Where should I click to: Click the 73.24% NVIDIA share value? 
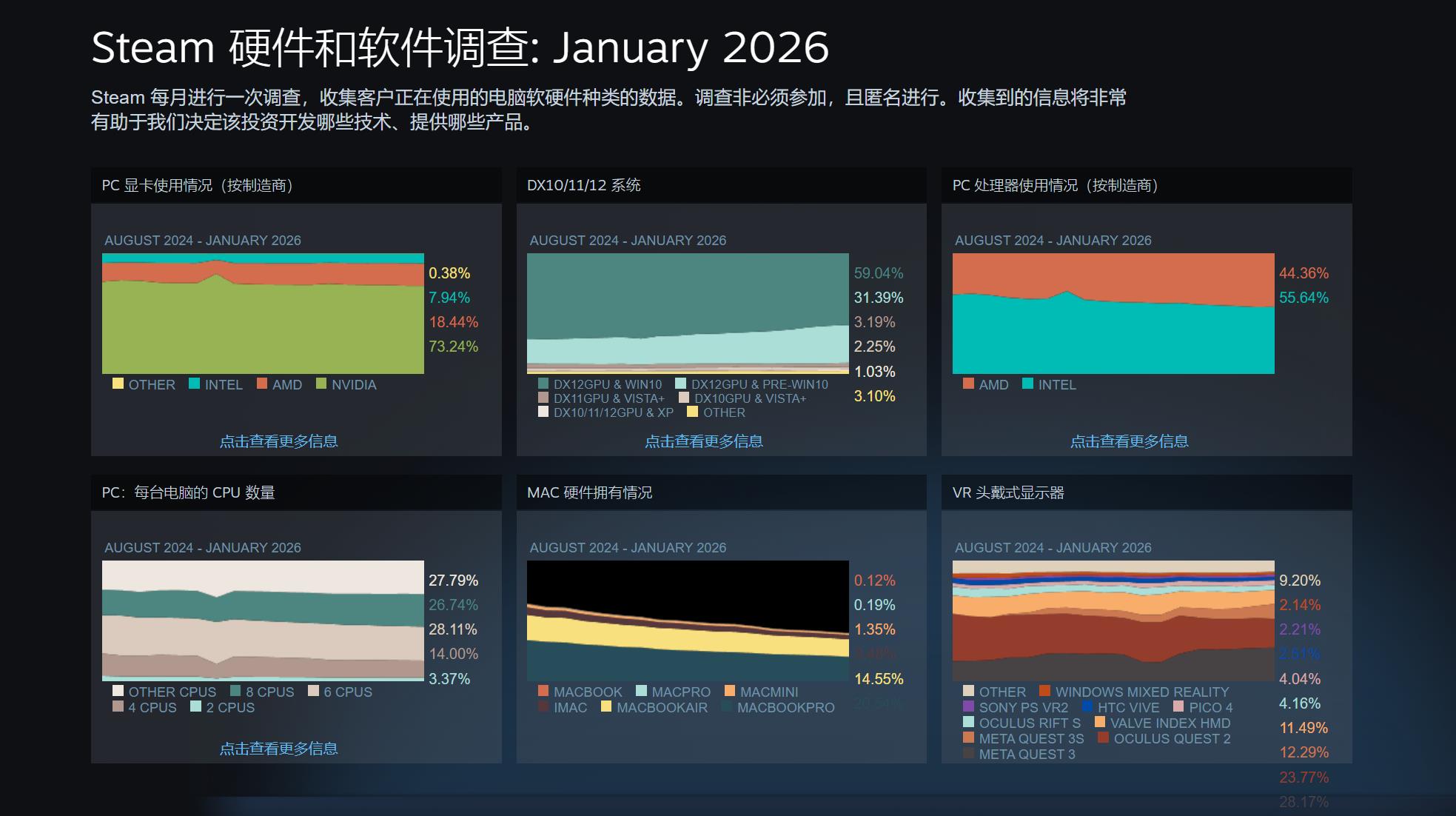[x=453, y=347]
